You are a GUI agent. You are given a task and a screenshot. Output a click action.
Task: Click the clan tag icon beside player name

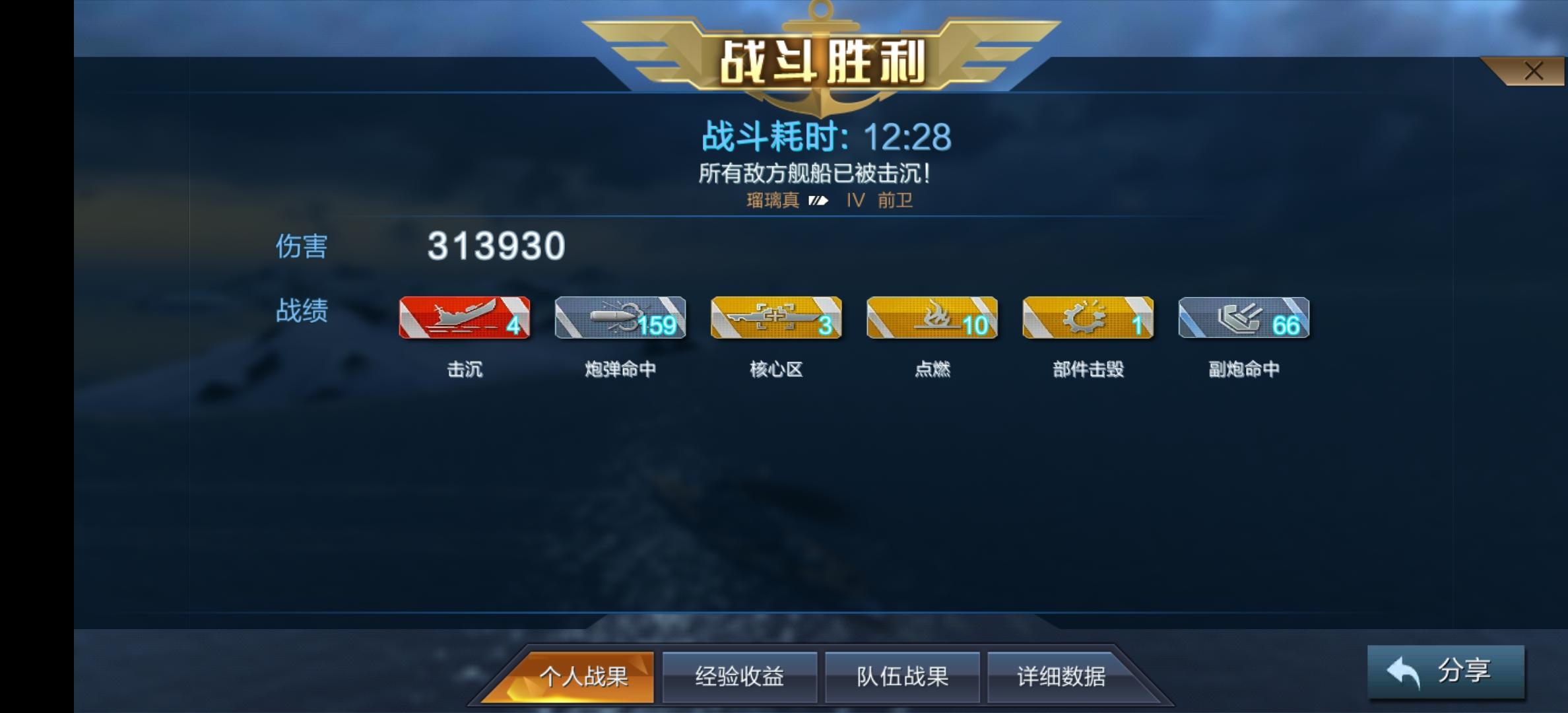pos(818,201)
